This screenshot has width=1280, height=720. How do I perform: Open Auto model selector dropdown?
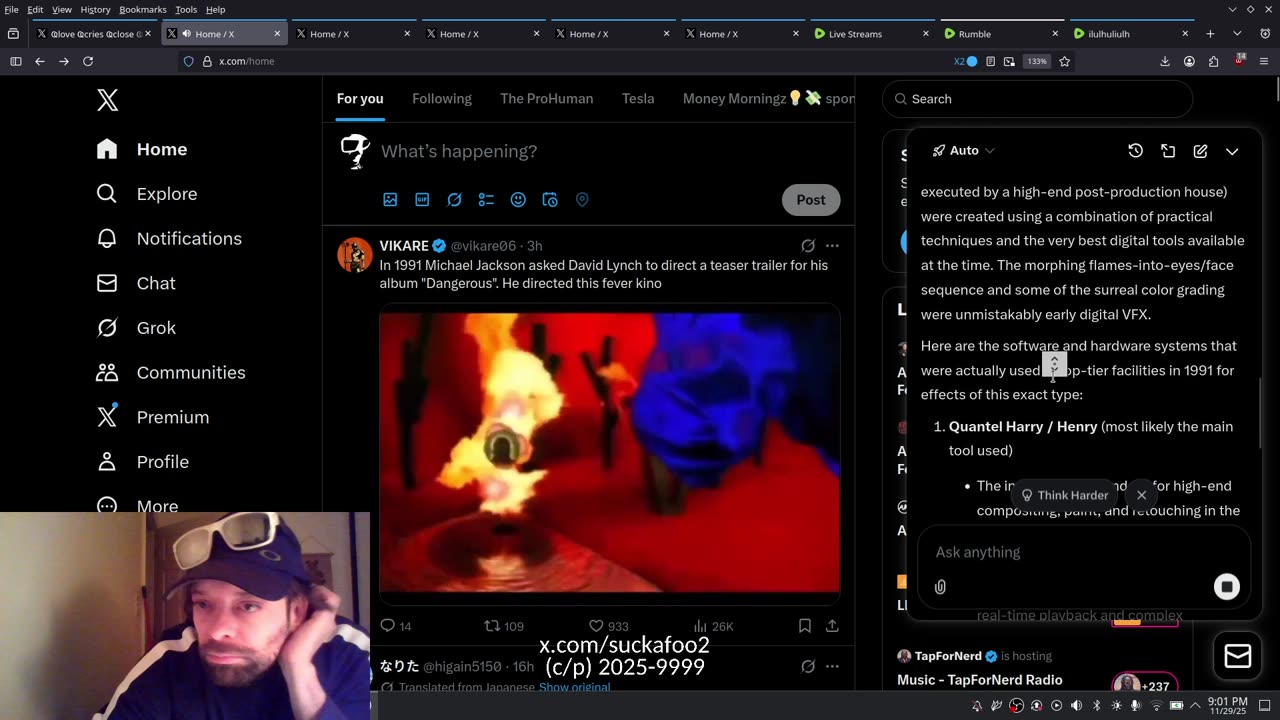pyautogui.click(x=964, y=150)
